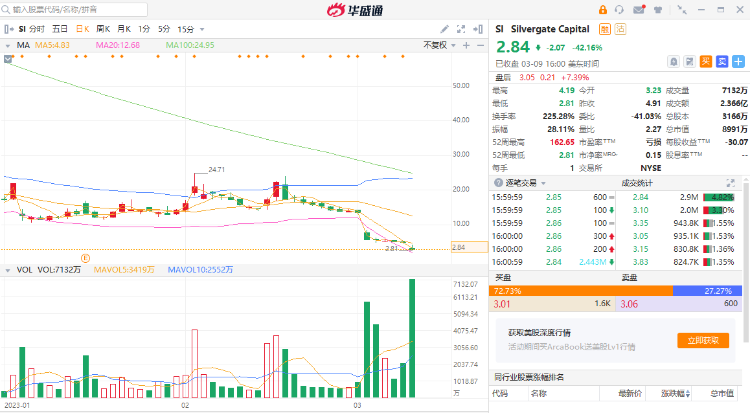Select the 月K monthly candlestick tab
The width and height of the screenshot is (750, 413).
click(124, 29)
